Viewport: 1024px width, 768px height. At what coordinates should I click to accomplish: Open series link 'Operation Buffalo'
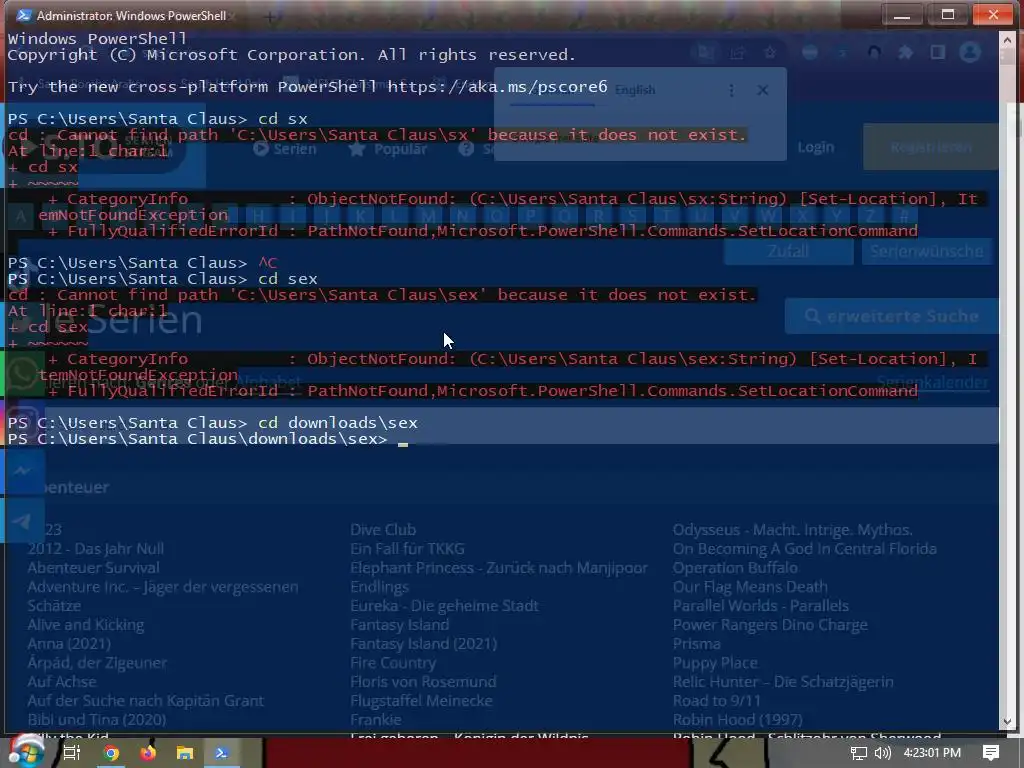[735, 568]
